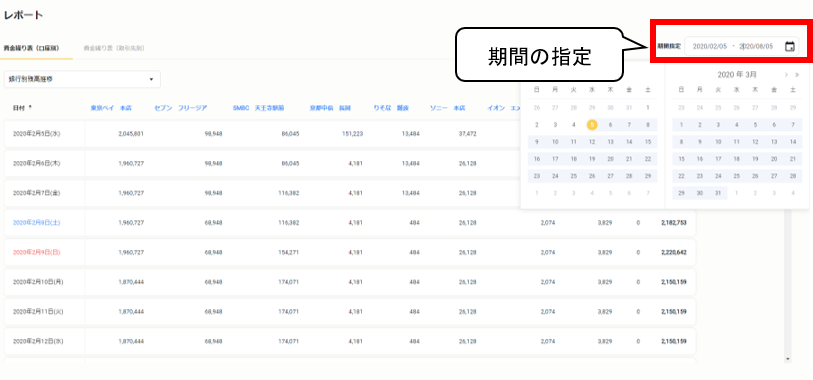Jump to next year with the double chevron
813x380 pixels.
pyautogui.click(x=797, y=75)
